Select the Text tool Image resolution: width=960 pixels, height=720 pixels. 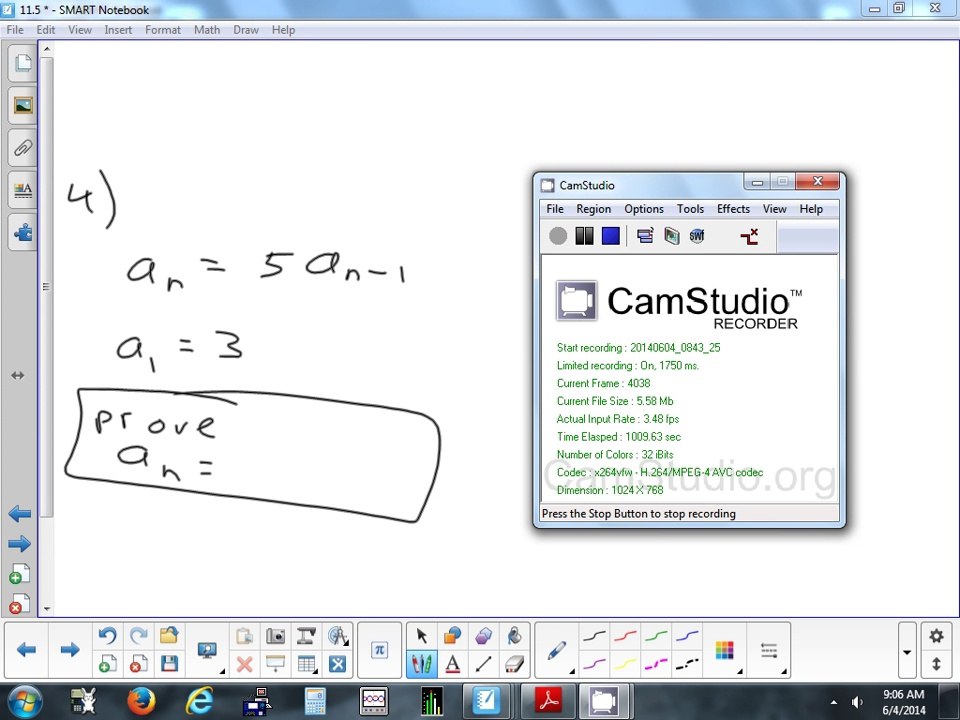[x=452, y=664]
